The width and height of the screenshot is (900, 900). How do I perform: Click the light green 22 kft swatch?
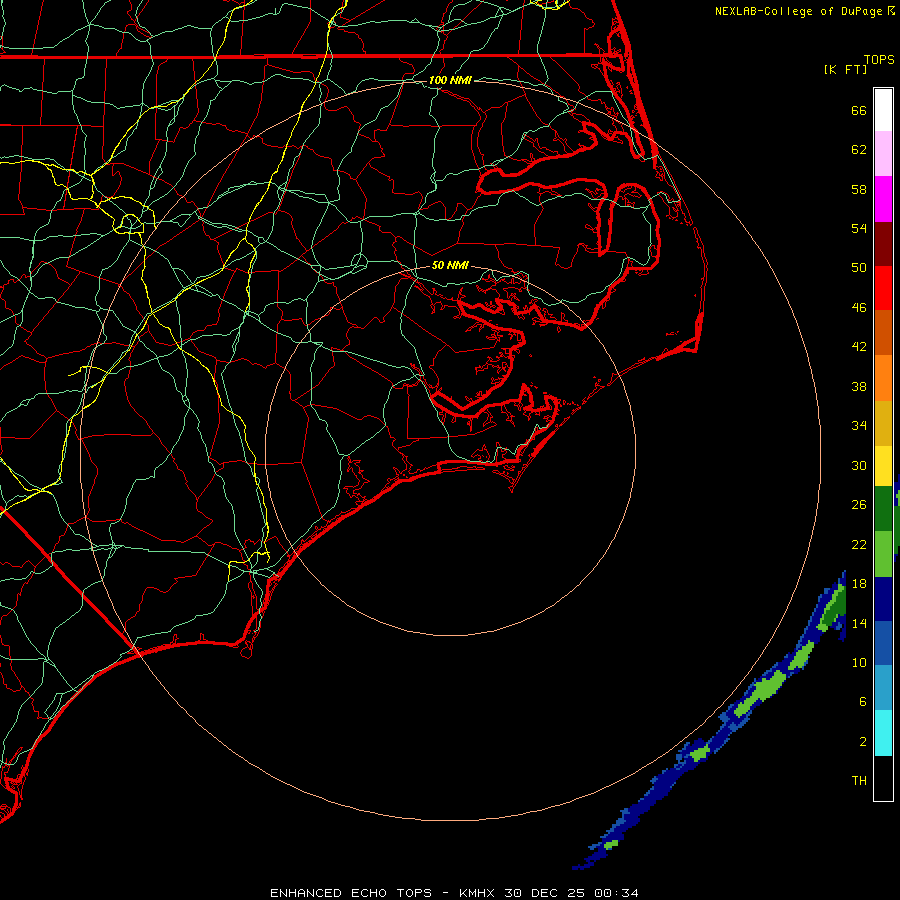click(x=883, y=554)
